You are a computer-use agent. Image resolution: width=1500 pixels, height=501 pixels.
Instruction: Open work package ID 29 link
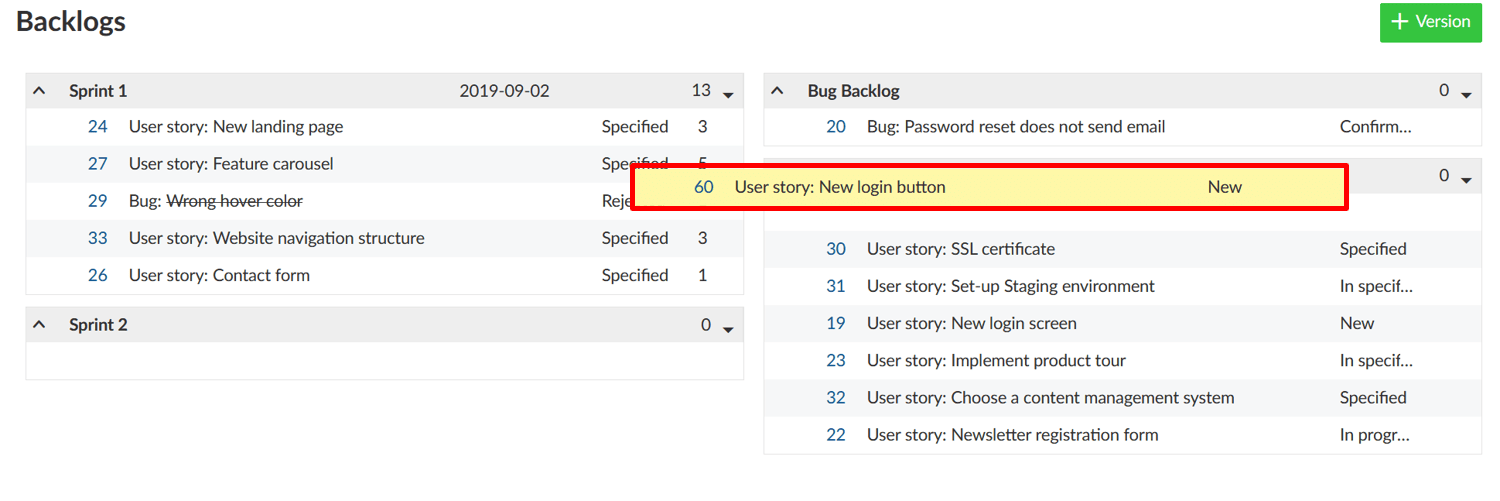[x=97, y=201]
